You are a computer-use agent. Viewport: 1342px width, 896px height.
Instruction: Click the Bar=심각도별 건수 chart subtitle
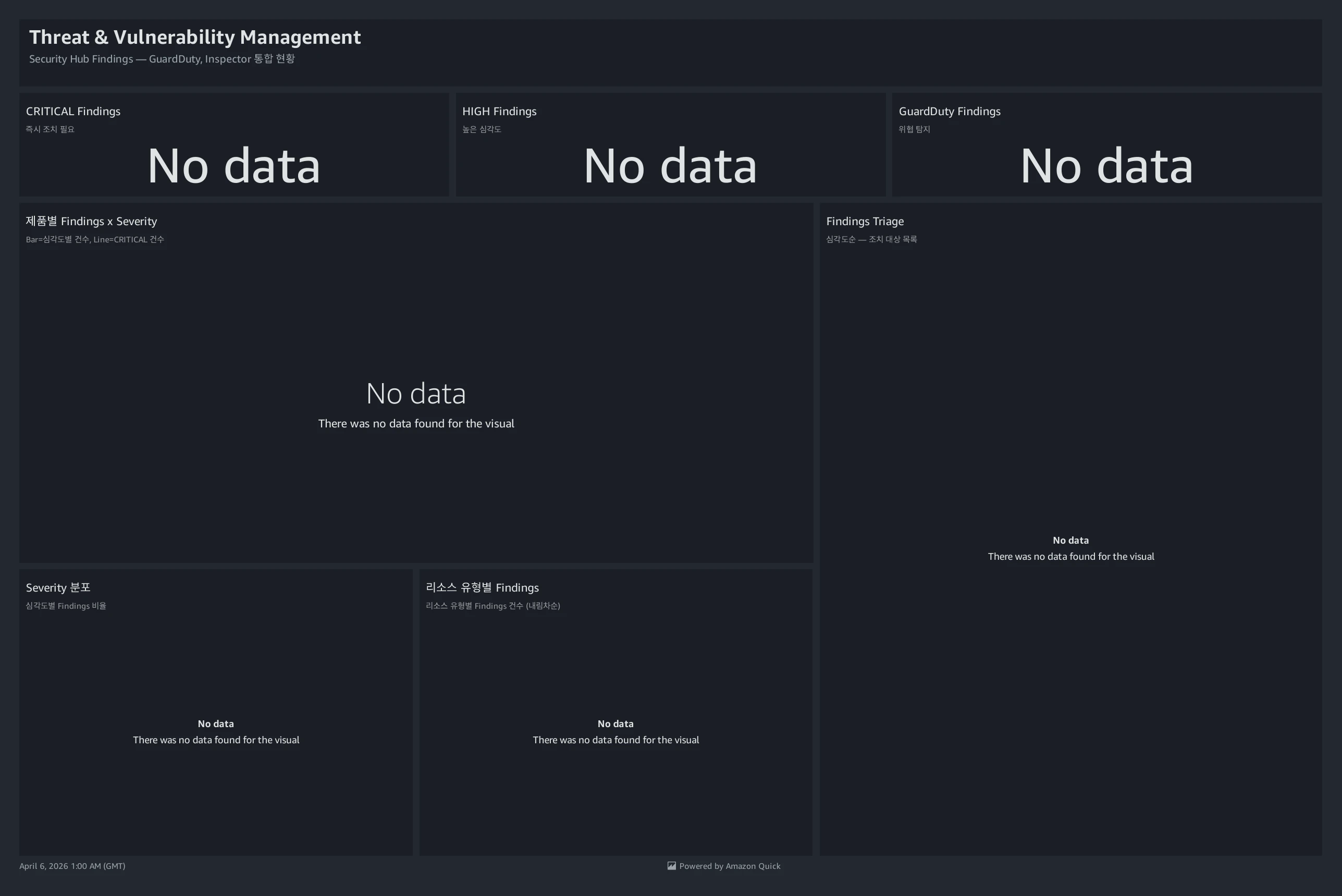[x=95, y=239]
